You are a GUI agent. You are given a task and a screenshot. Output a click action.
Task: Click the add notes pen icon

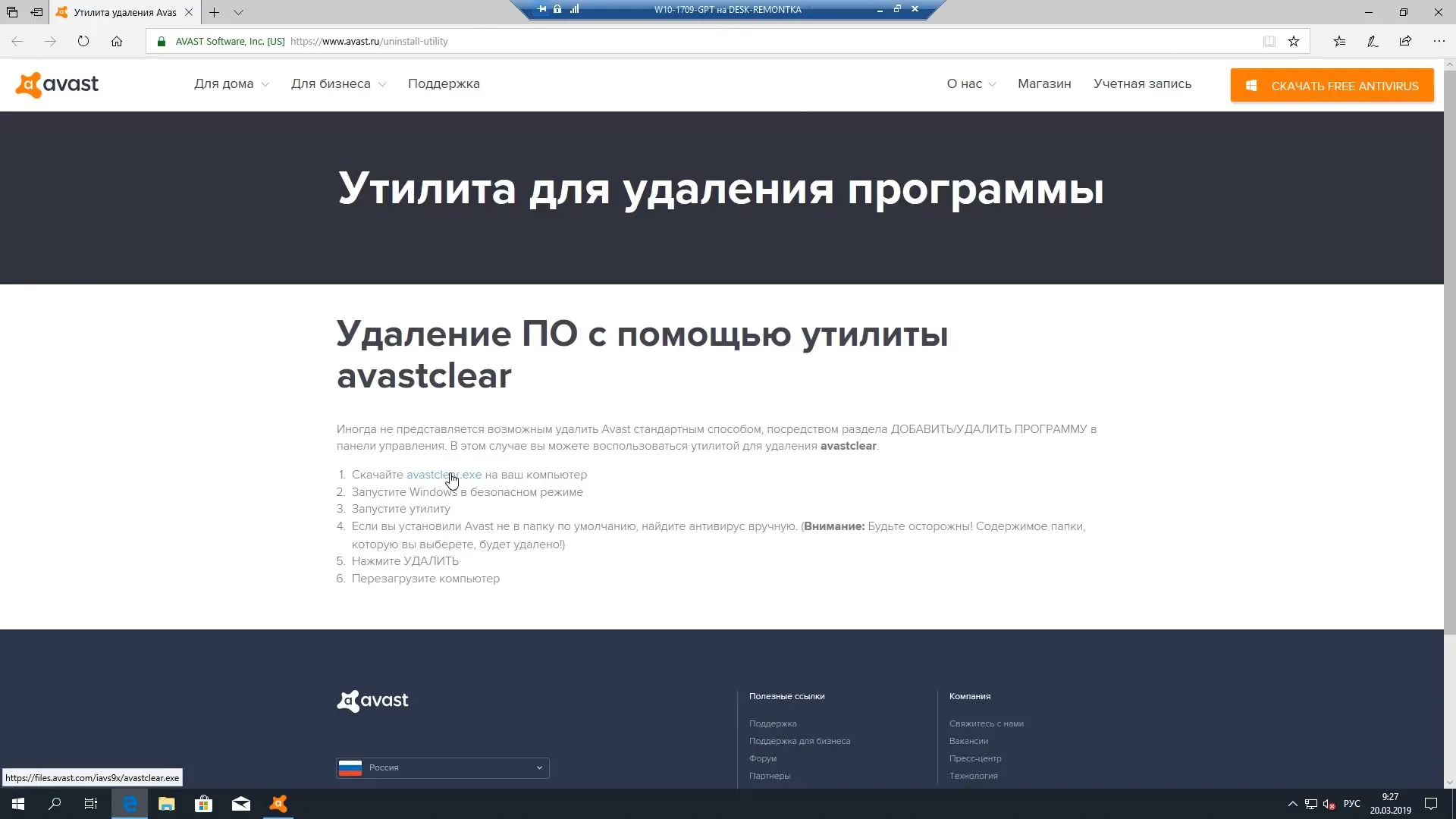1373,42
